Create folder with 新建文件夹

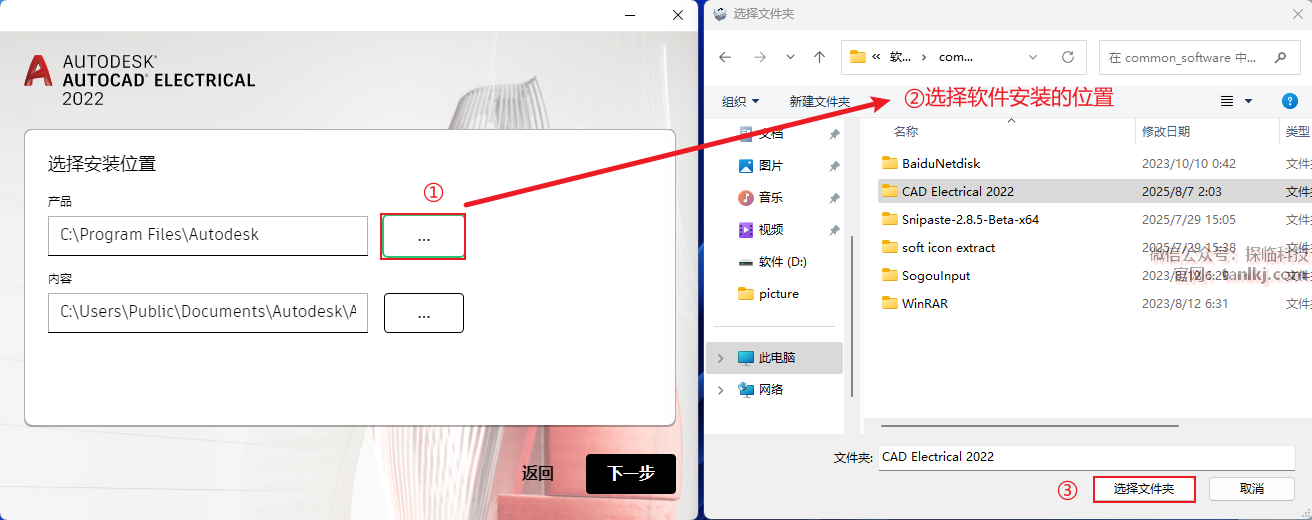[x=820, y=101]
